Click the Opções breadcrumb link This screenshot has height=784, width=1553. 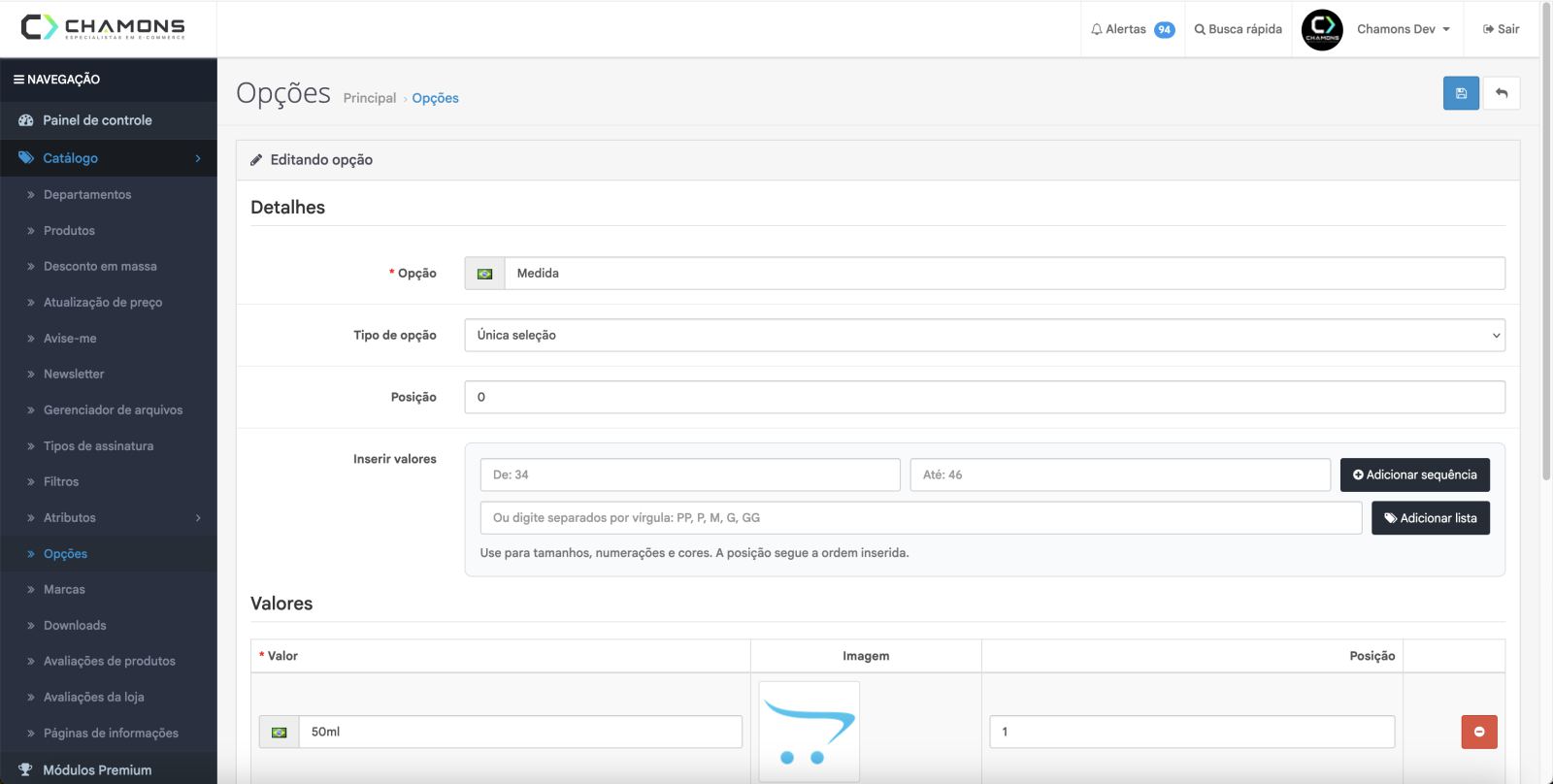[435, 98]
